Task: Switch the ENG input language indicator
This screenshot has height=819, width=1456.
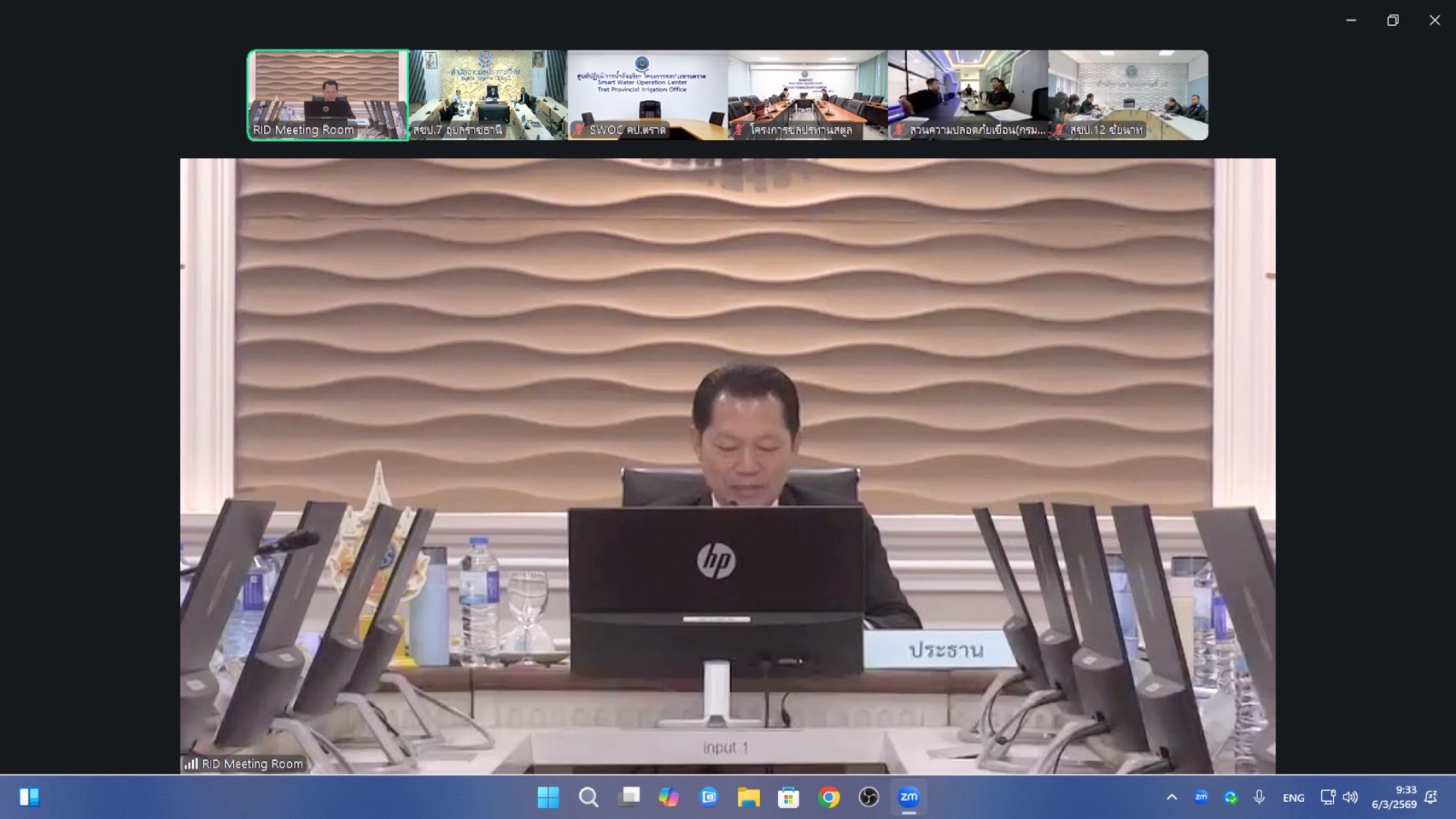Action: click(1293, 798)
